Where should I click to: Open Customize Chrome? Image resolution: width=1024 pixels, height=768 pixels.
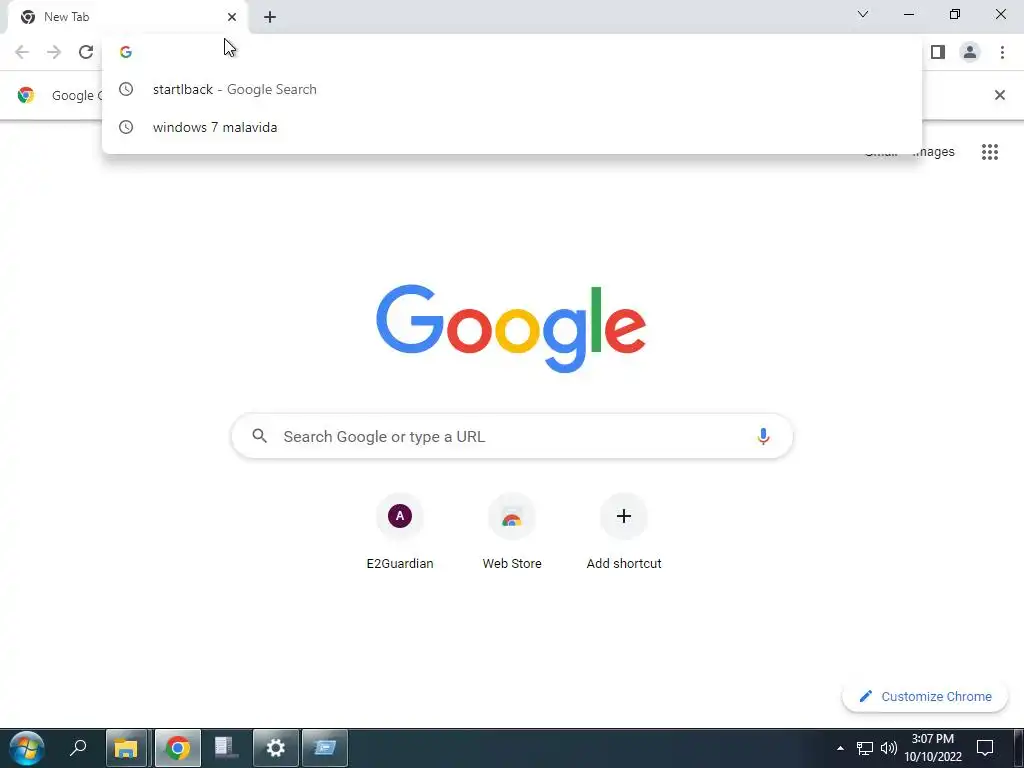(925, 697)
